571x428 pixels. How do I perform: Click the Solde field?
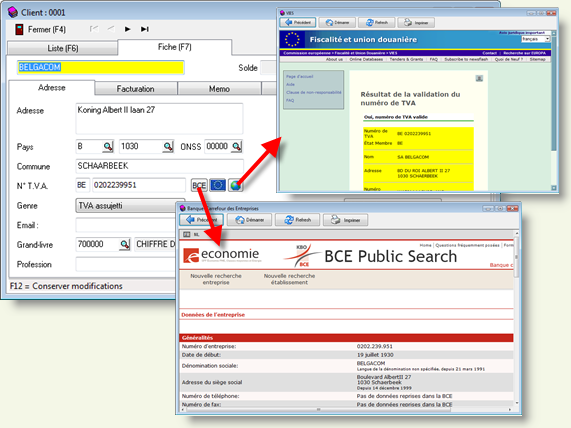[x=269, y=68]
